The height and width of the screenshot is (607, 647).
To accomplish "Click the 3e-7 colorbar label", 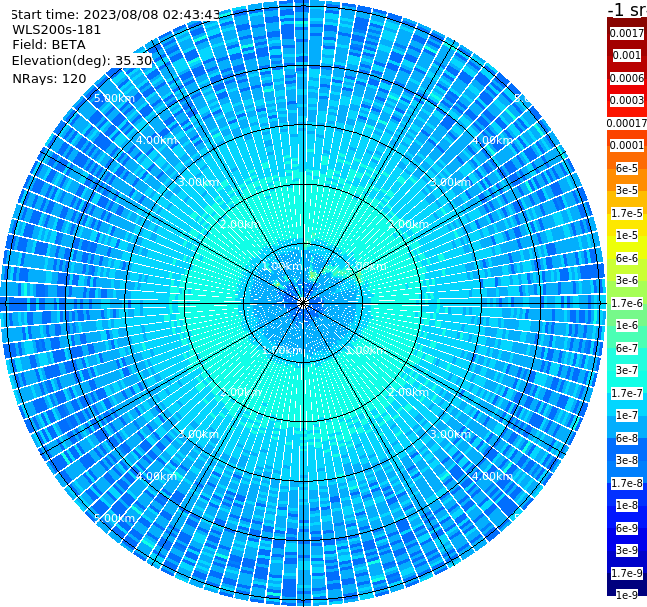I will pyautogui.click(x=627, y=370).
